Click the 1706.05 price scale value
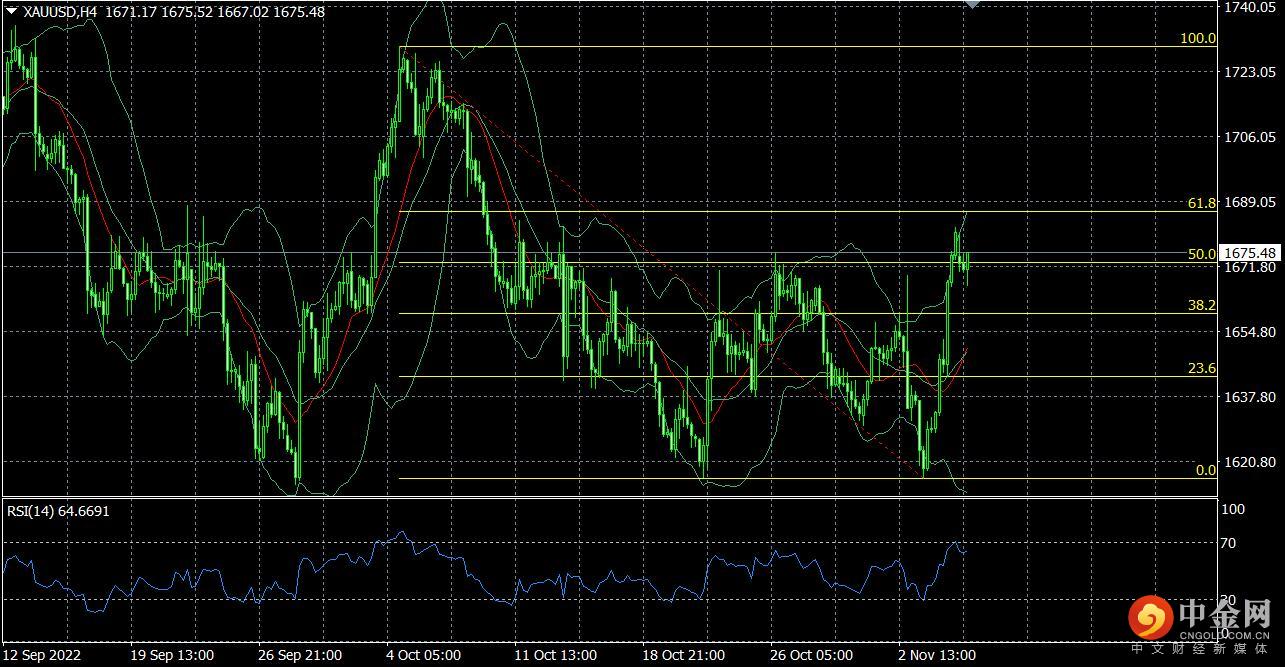Viewport: 1285px width, 667px height. point(1250,137)
